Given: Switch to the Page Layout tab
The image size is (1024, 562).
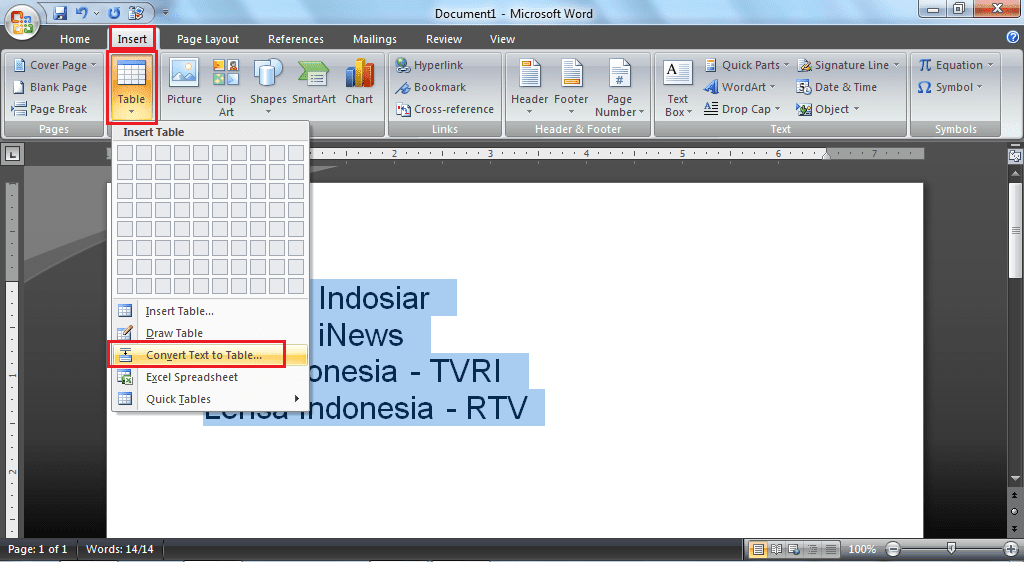Looking at the screenshot, I should [207, 39].
